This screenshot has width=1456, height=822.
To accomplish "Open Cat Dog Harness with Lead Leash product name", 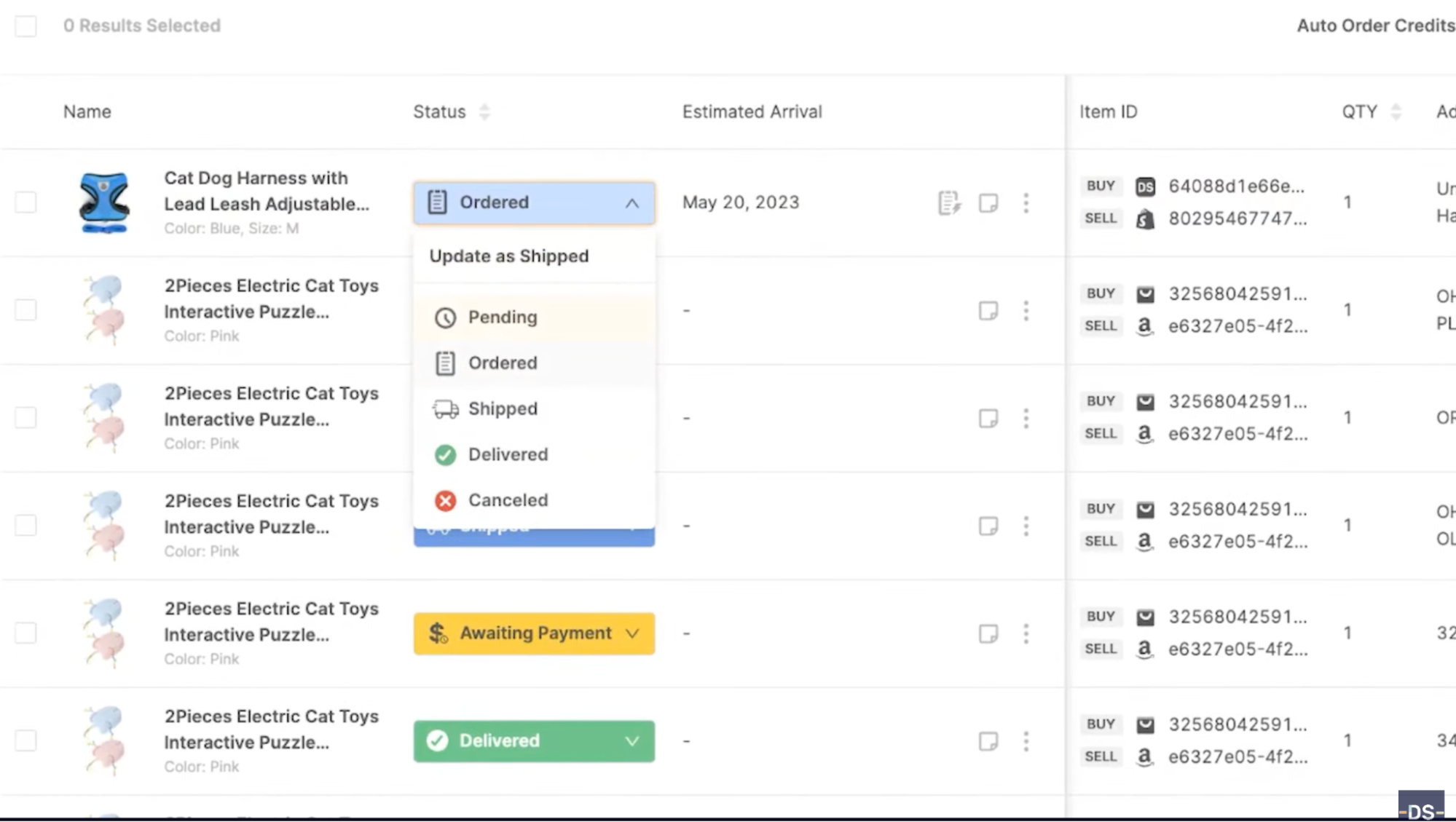I will [267, 191].
